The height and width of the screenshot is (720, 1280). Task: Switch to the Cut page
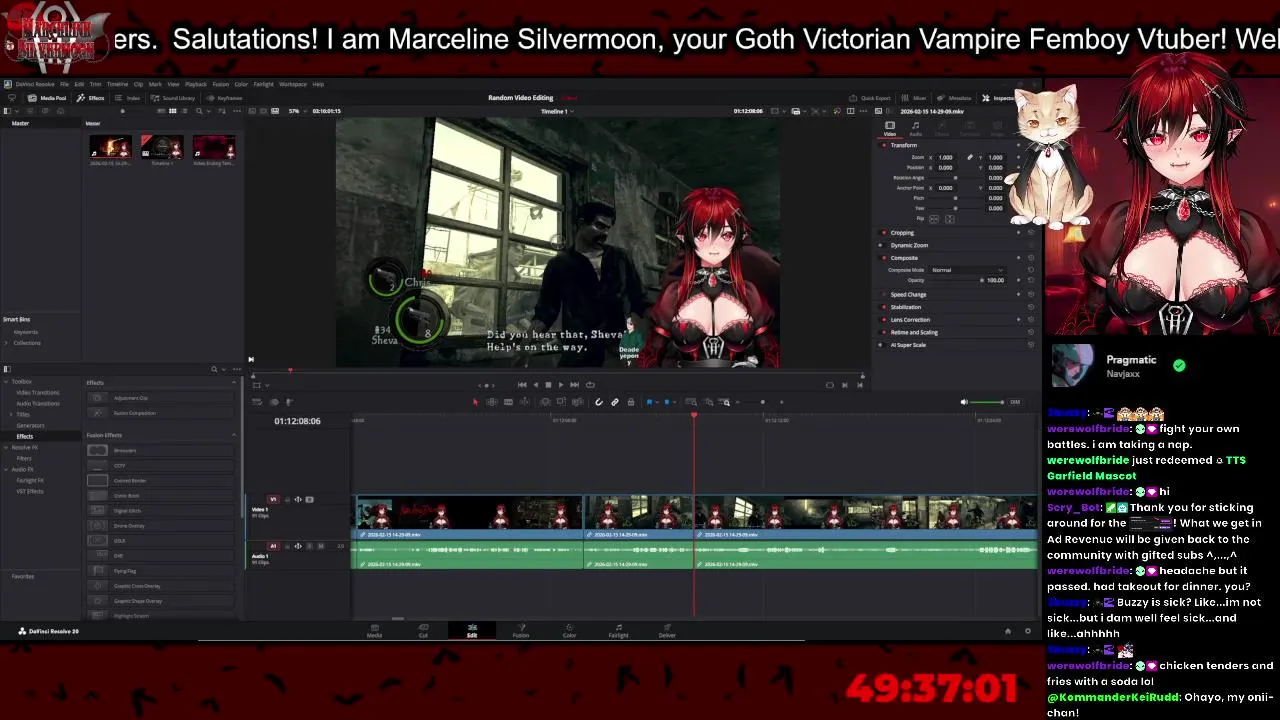(x=423, y=631)
